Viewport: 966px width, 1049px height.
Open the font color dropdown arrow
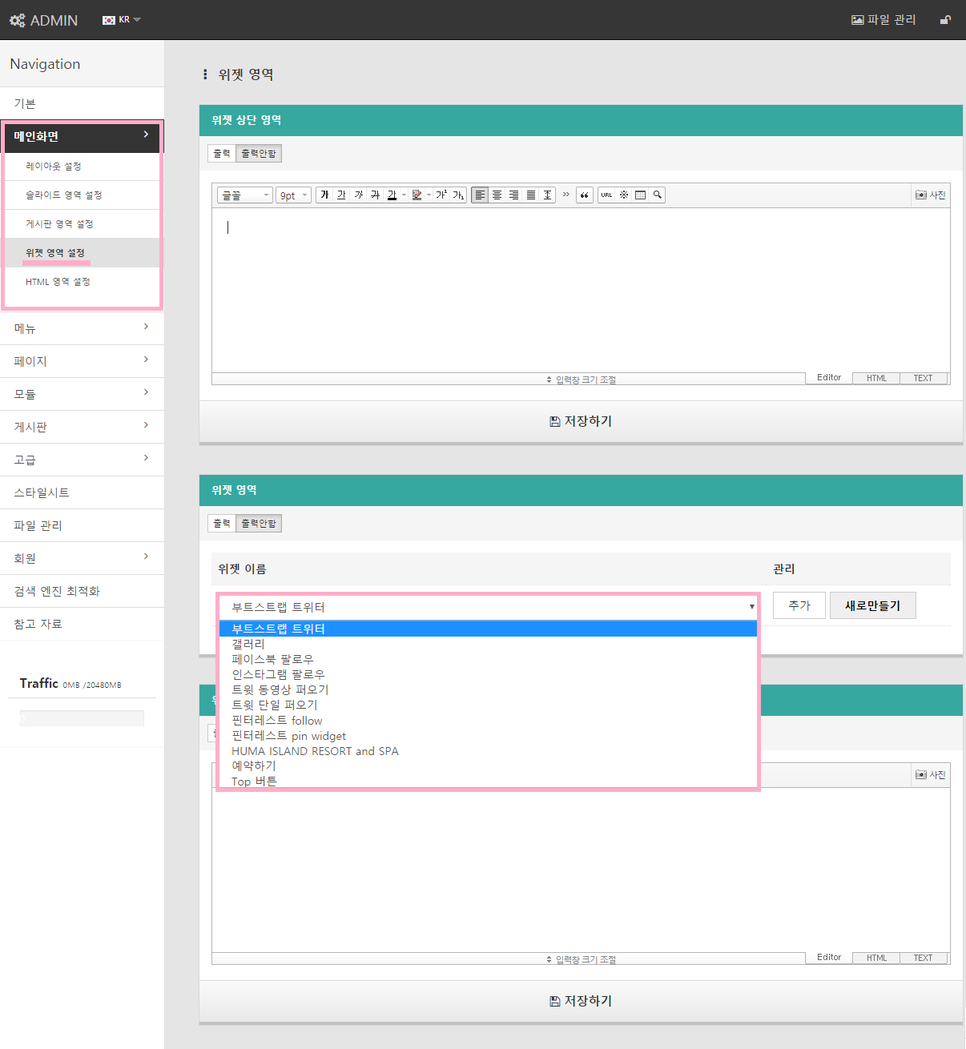click(404, 195)
